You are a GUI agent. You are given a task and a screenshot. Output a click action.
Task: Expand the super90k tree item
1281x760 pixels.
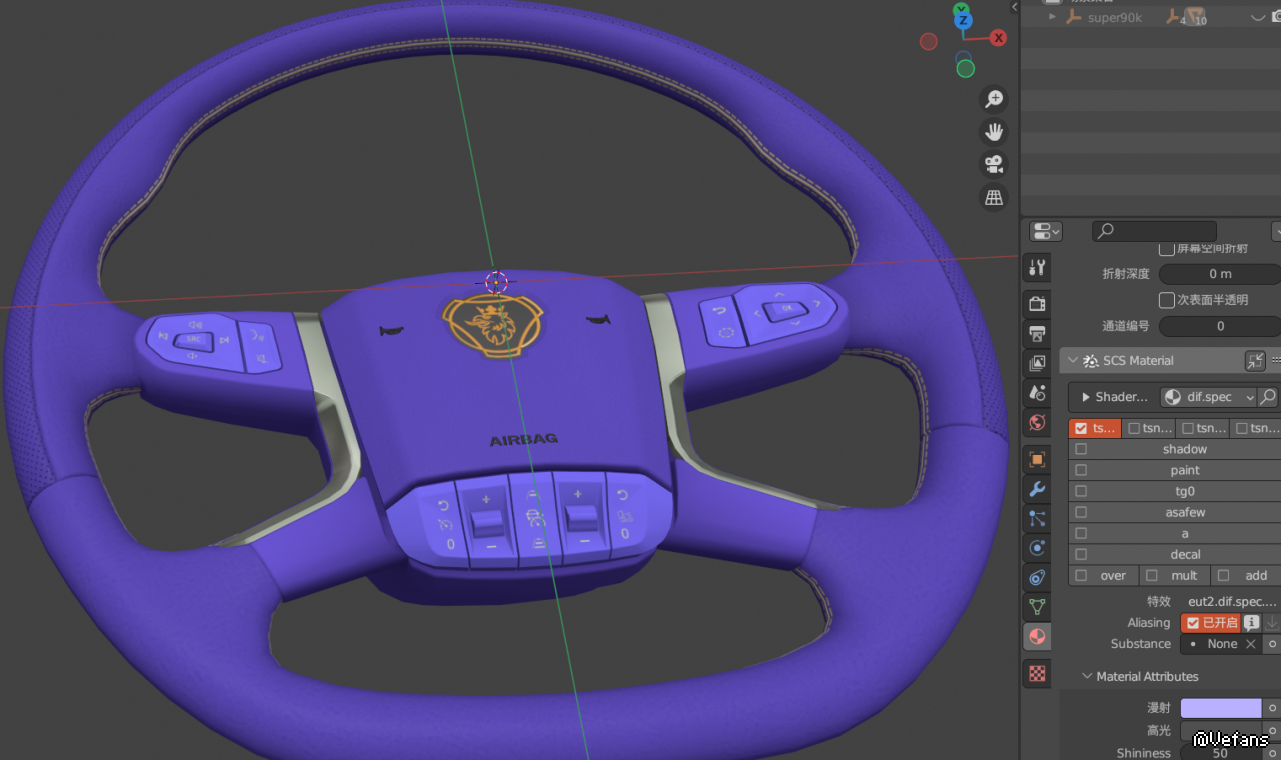coord(1052,17)
